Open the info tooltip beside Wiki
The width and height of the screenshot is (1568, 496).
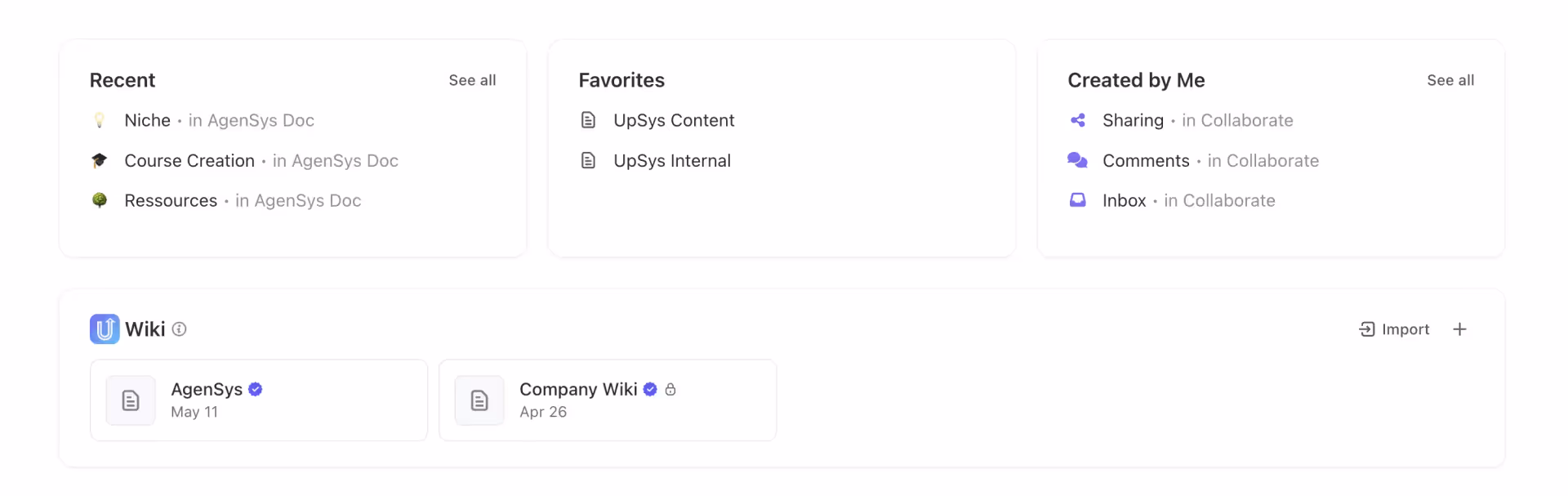coord(180,329)
